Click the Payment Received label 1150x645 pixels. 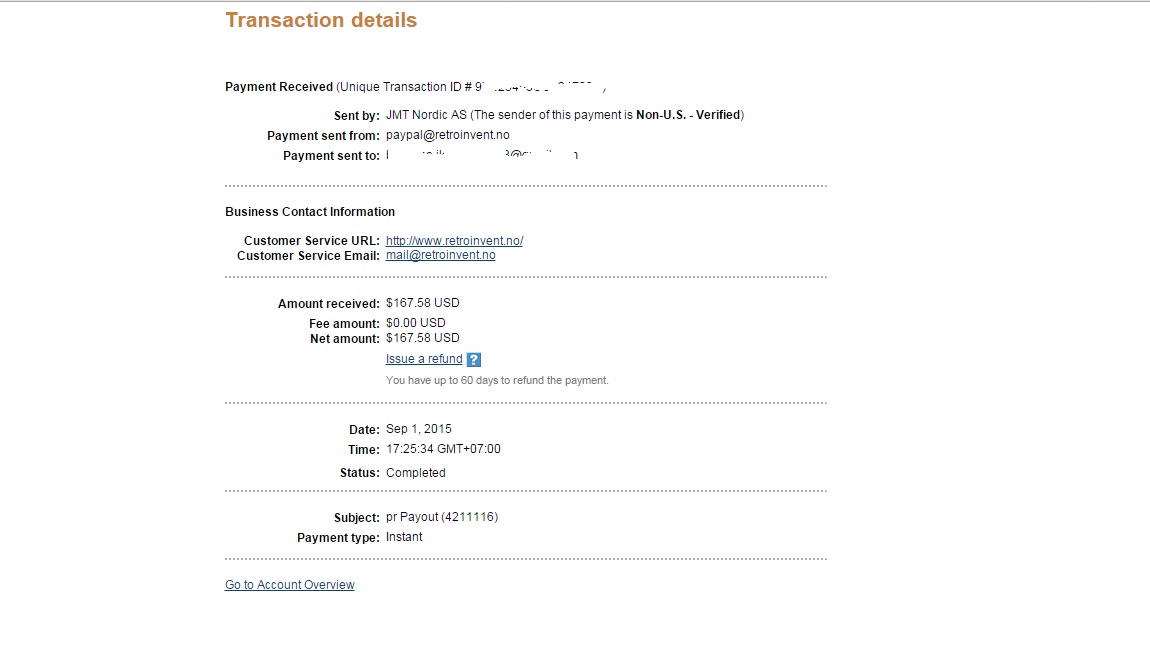[279, 87]
